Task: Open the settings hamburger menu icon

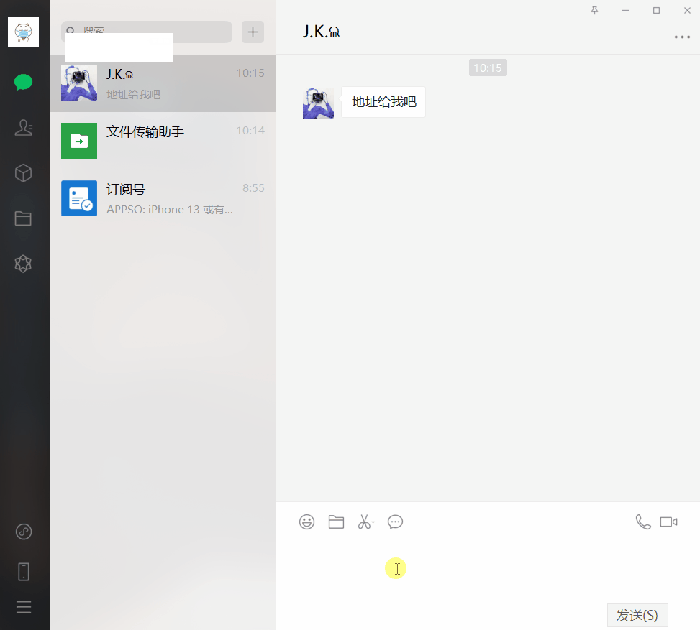Action: 24,607
